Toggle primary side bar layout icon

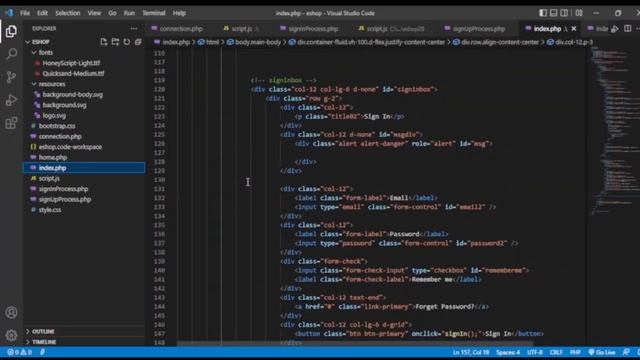tap(543, 13)
